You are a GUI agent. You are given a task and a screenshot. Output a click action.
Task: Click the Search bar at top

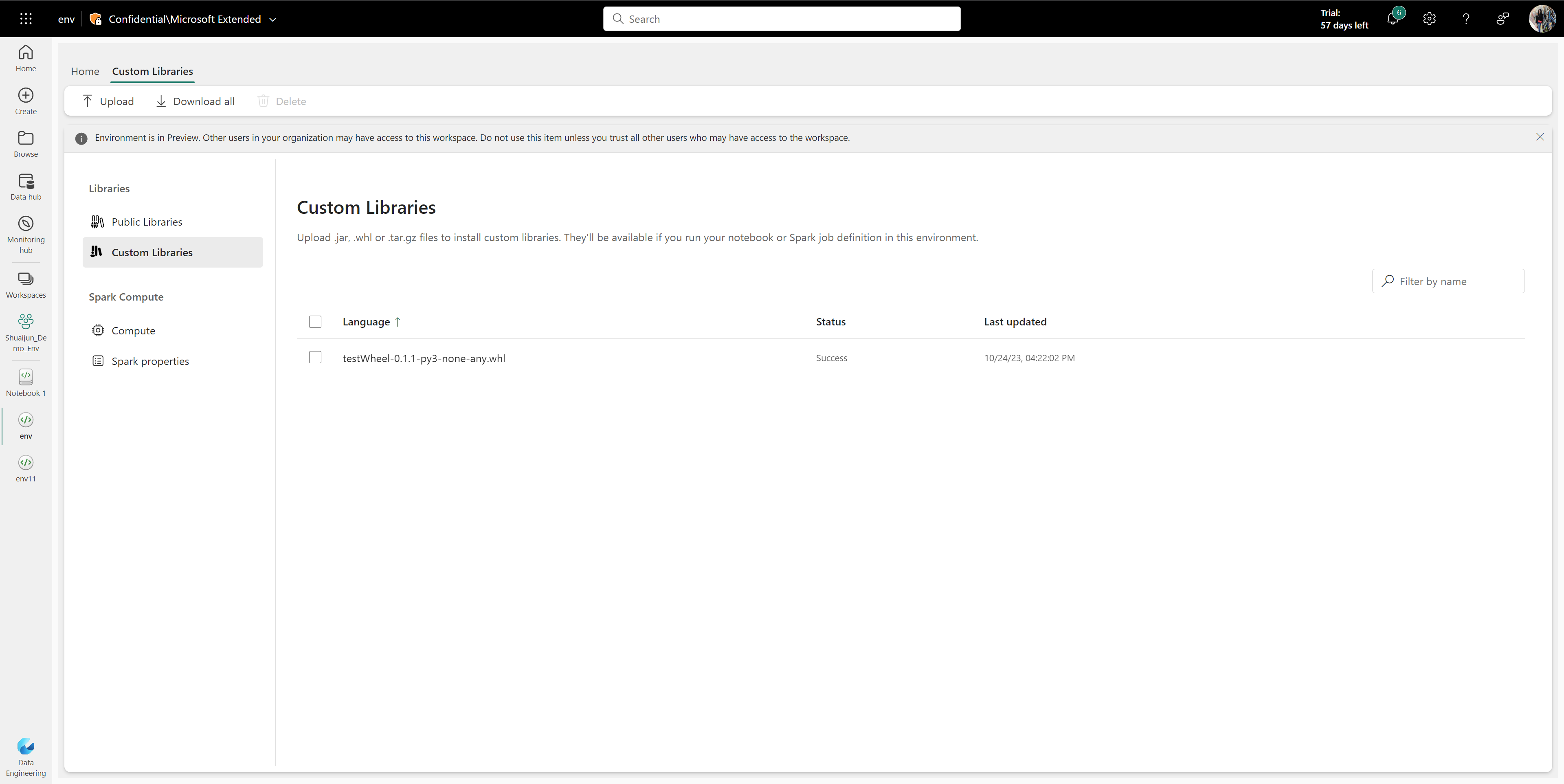click(x=781, y=18)
